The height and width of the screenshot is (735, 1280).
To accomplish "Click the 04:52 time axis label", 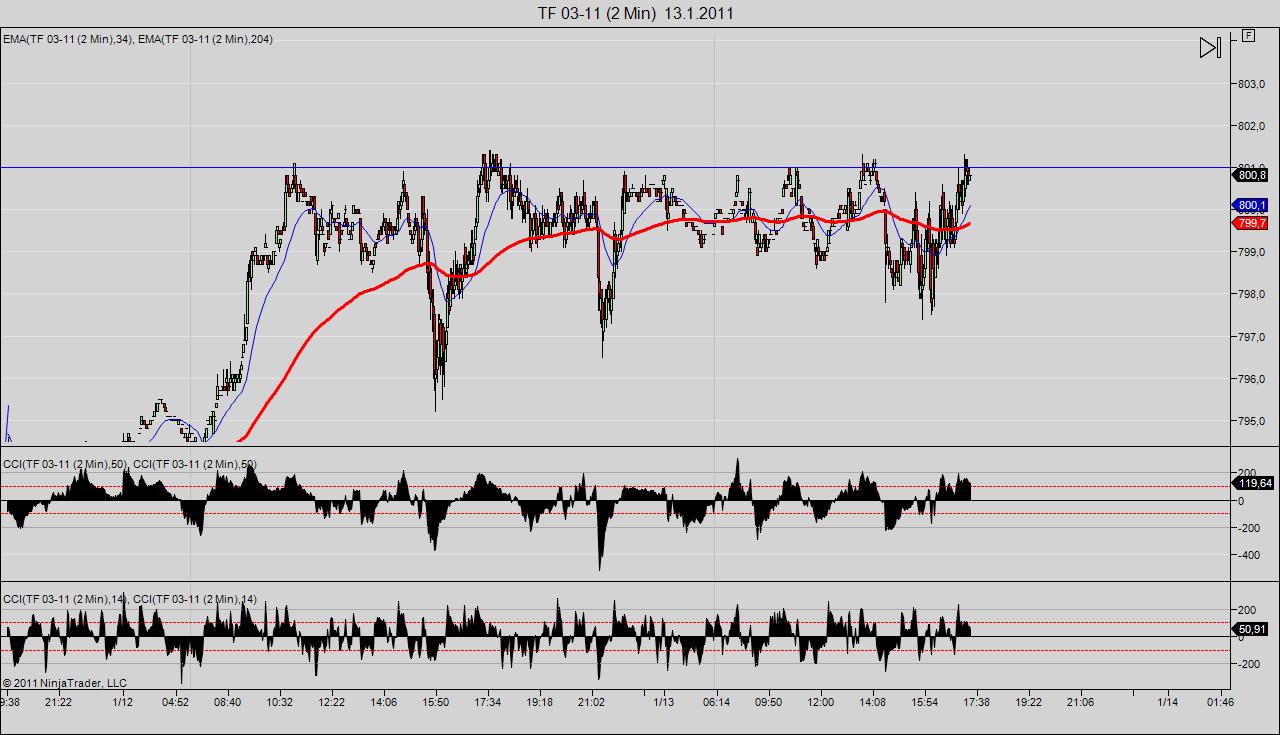I will click(175, 702).
